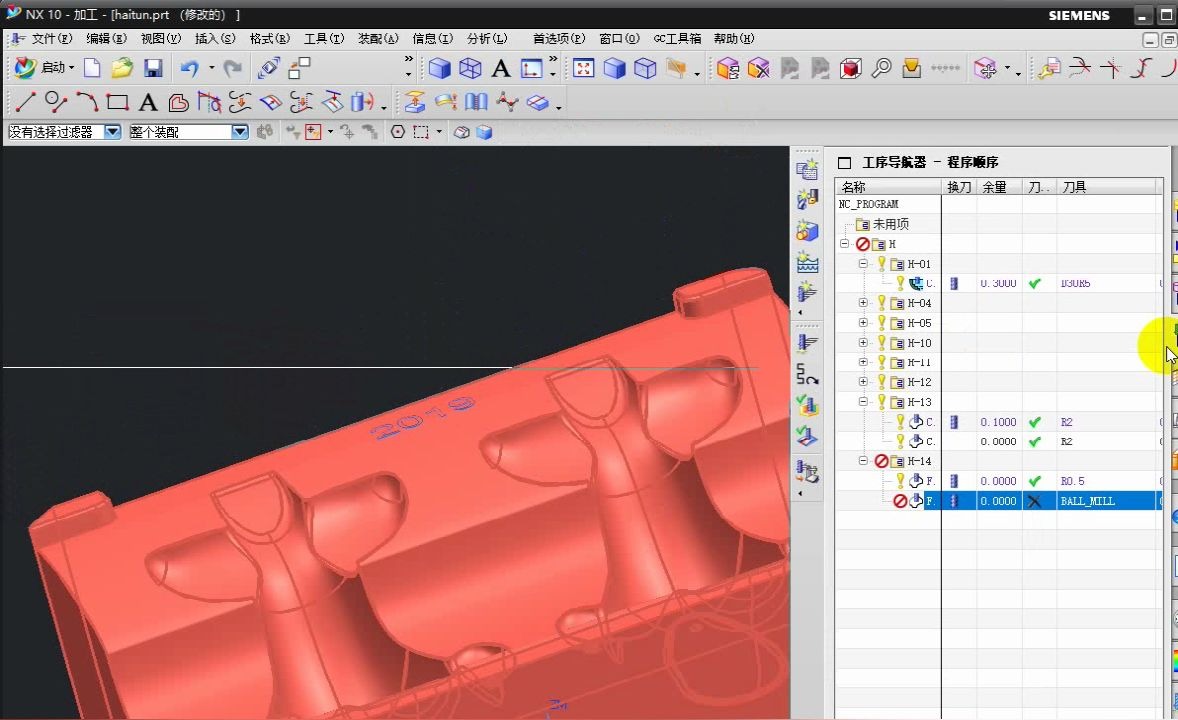This screenshot has height=720, width=1178.
Task: Click the 启动 start button
Action: 45,68
